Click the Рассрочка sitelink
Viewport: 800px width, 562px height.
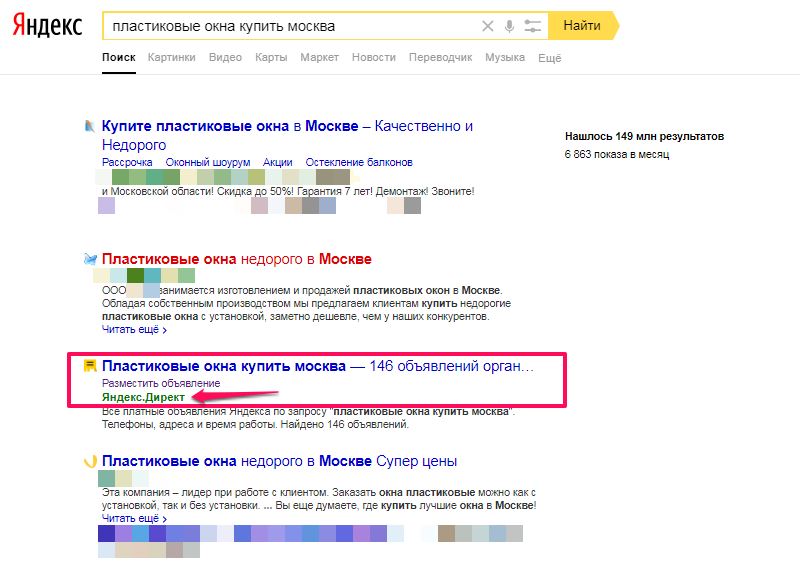click(127, 162)
